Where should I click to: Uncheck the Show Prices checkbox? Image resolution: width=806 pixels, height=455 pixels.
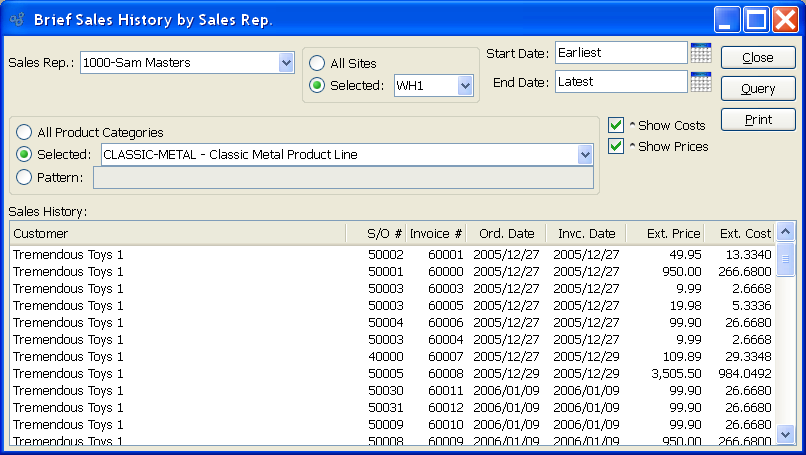(x=616, y=146)
